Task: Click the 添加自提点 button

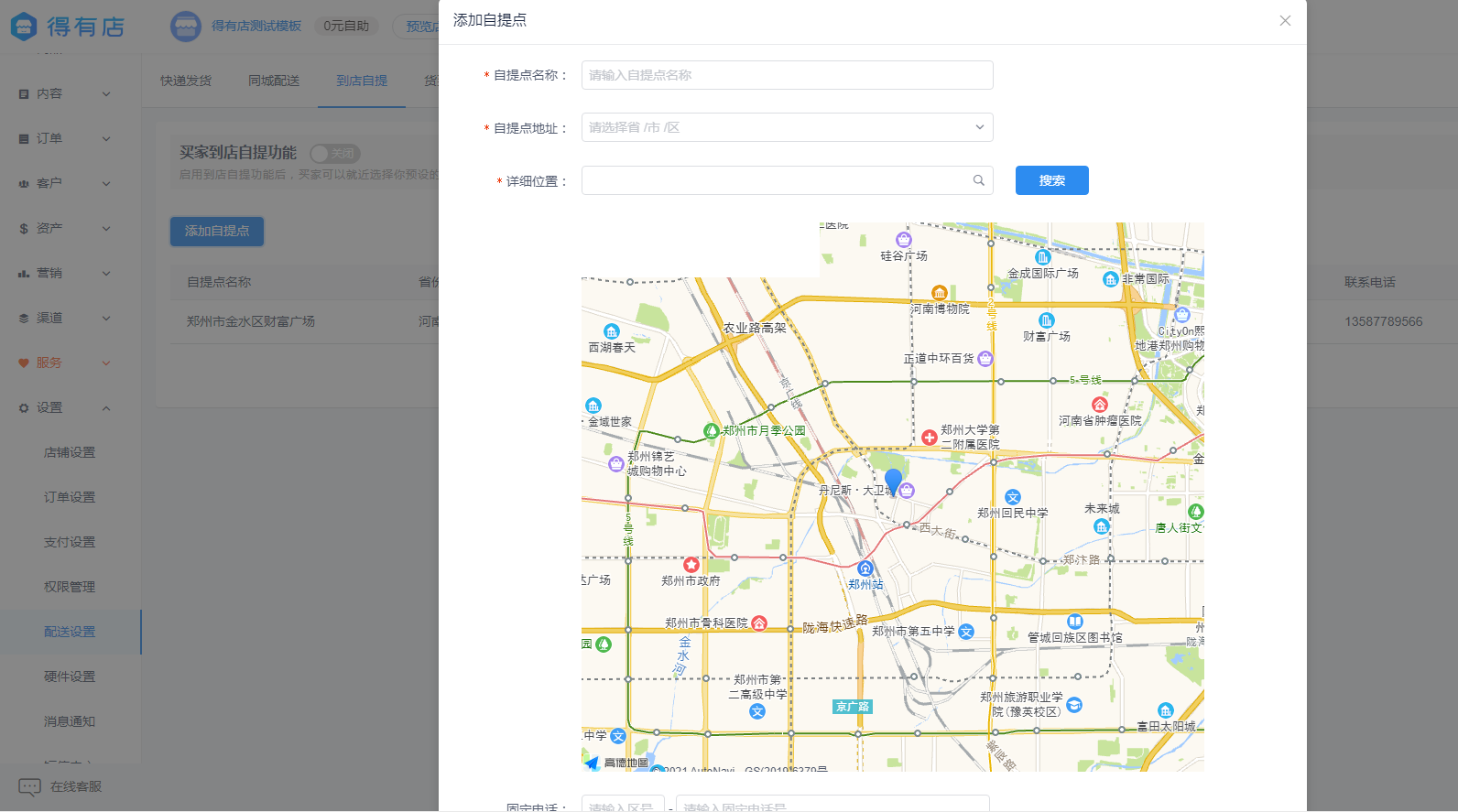Action: coord(216,231)
